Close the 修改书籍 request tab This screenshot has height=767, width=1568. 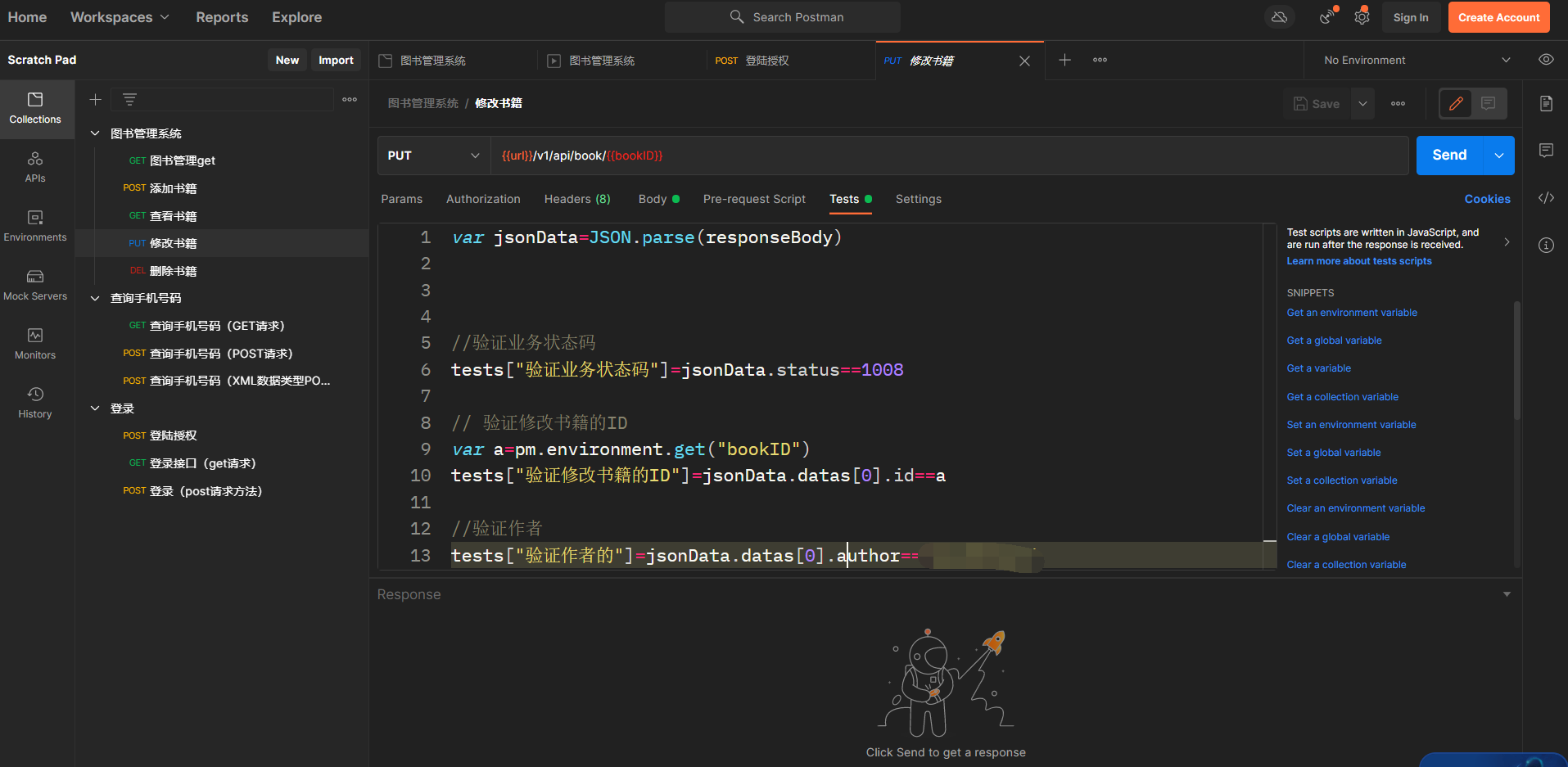coord(1024,61)
